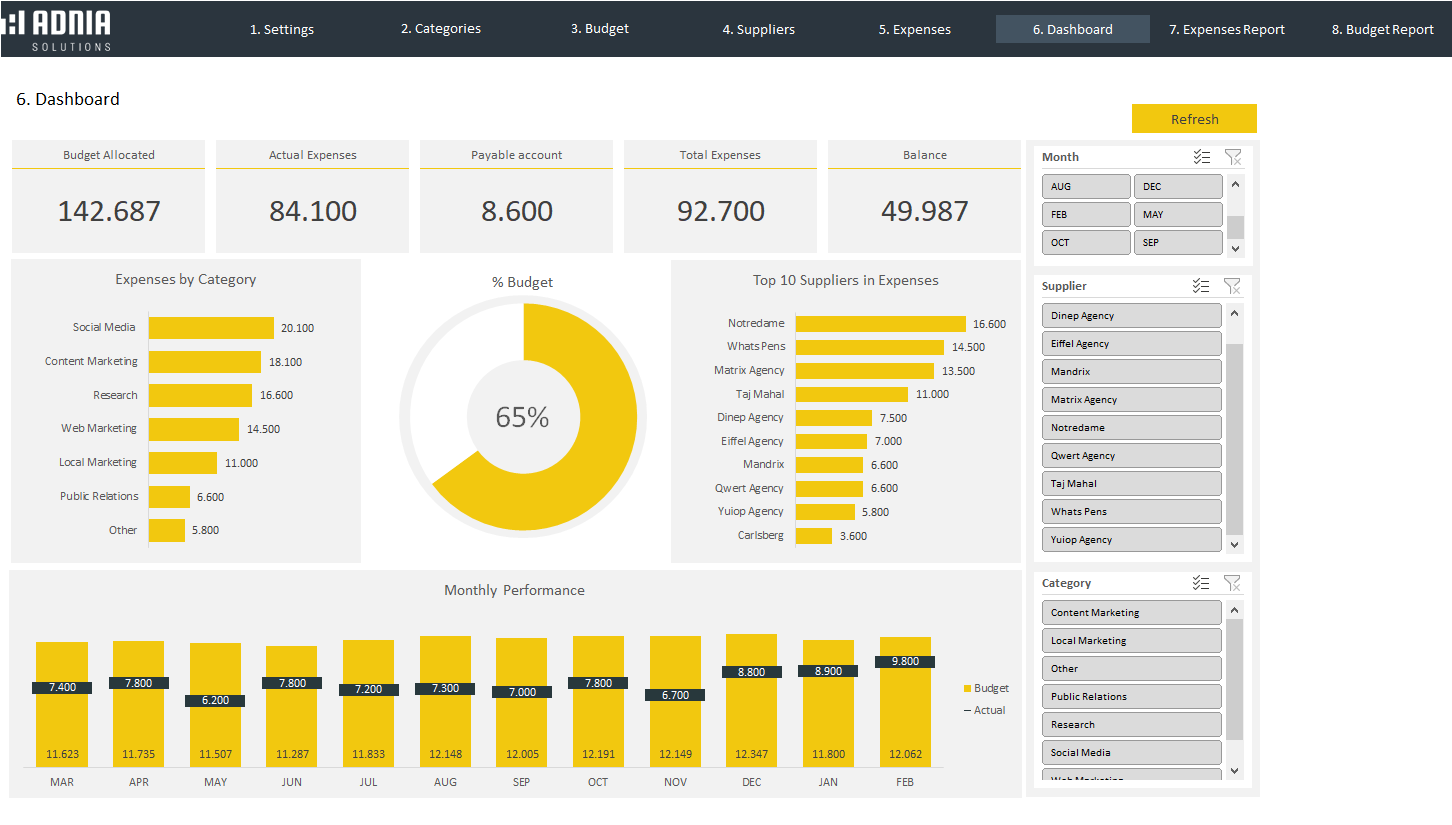Toggle Social Media category filter
Image resolution: width=1452 pixels, height=825 pixels.
(1131, 753)
